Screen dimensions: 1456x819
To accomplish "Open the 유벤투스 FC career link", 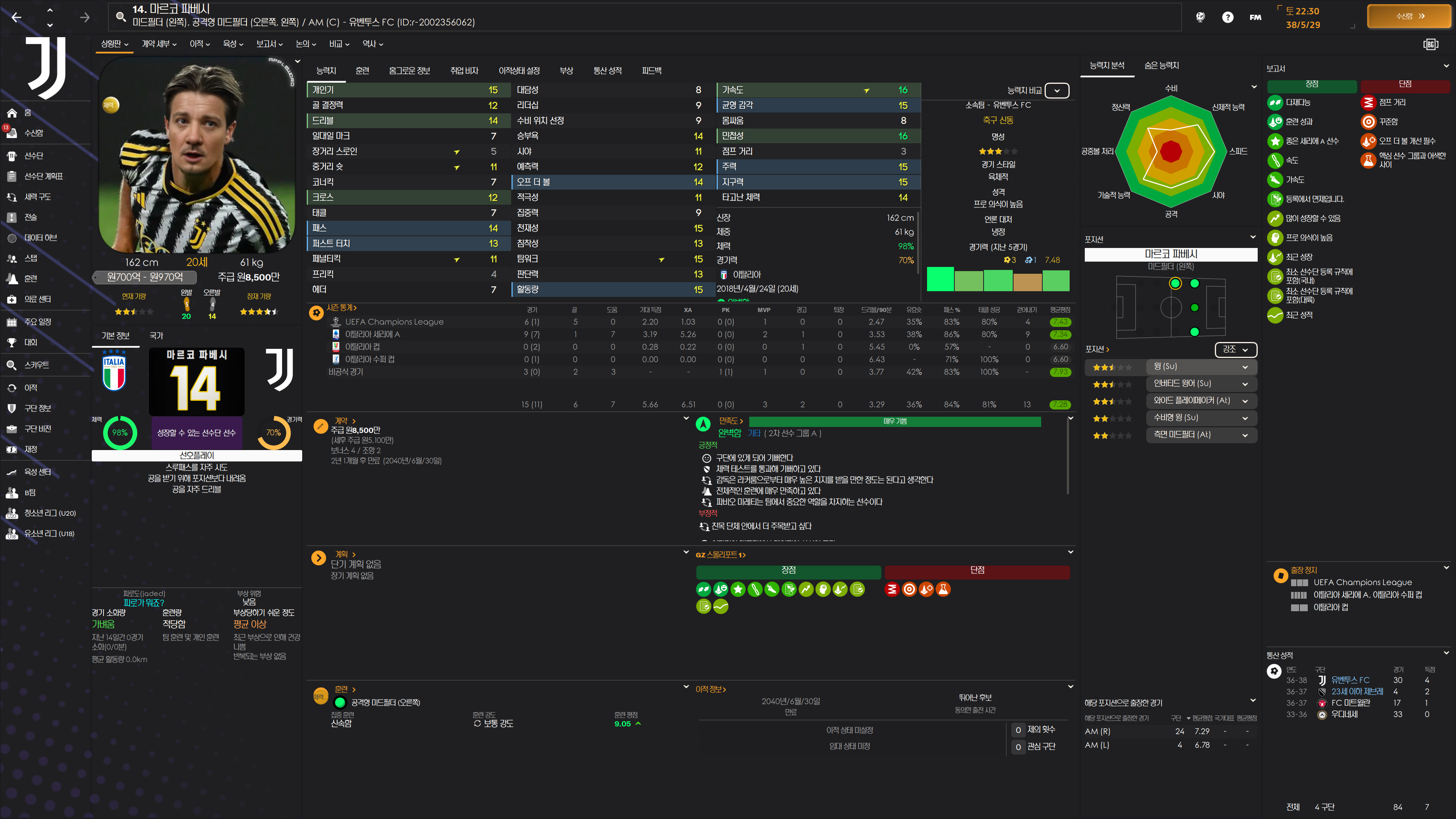I will pos(1350,680).
